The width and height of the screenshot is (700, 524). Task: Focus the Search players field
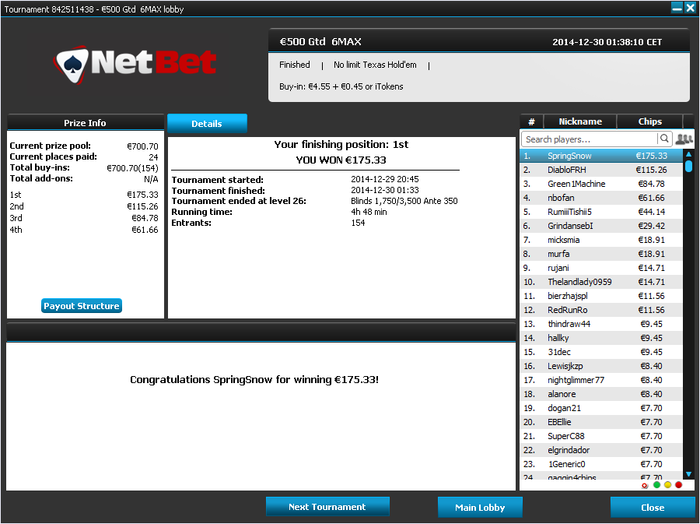point(589,139)
